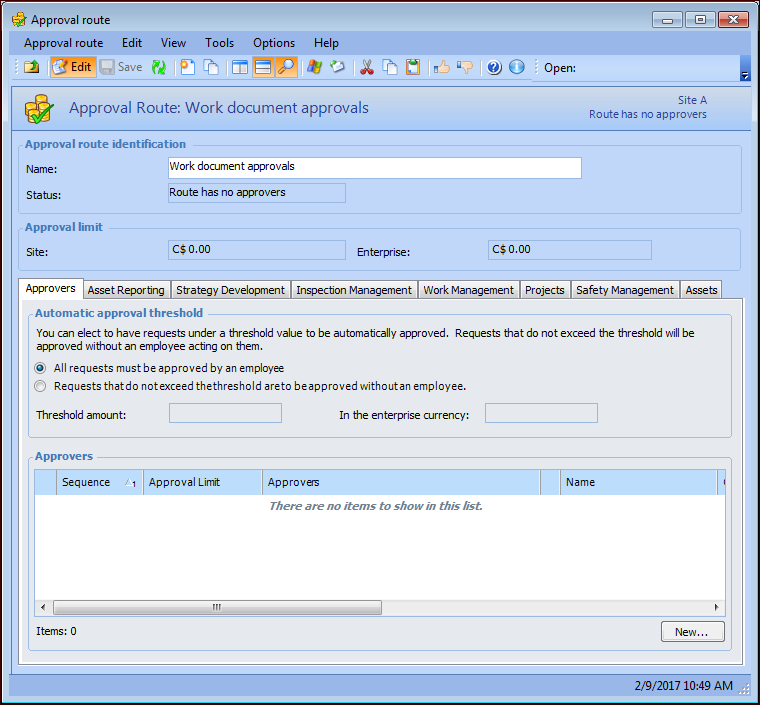Screen dimensions: 760x705
Task: Click the green refresh icon
Action: pyautogui.click(x=158, y=67)
